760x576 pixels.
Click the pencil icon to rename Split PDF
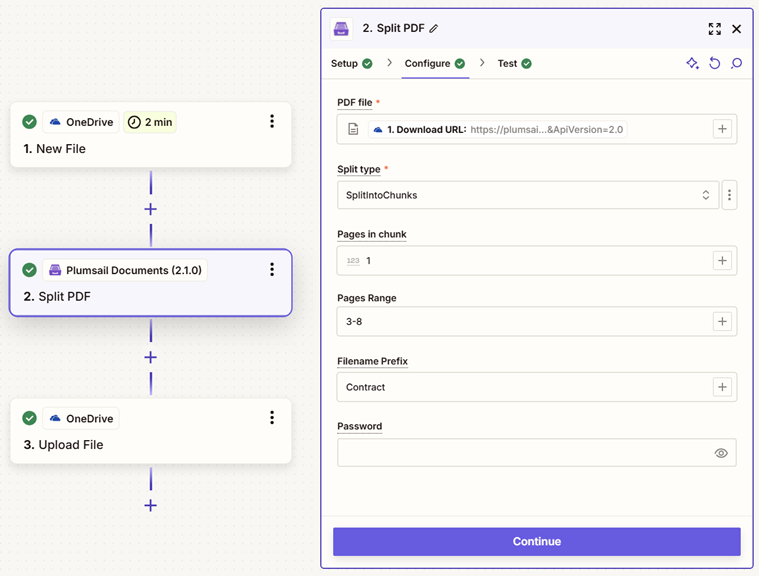[434, 29]
